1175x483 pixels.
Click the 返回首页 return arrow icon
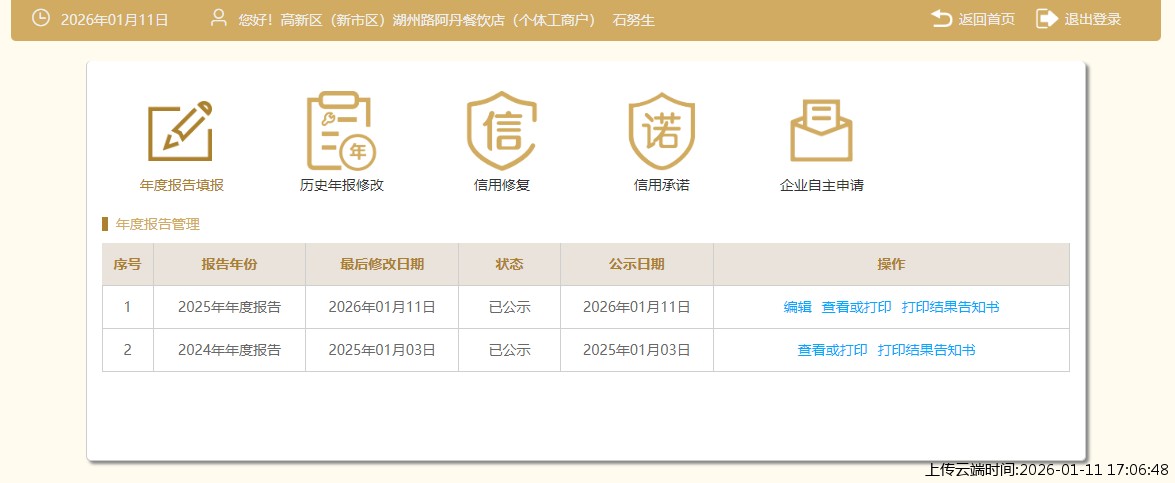[941, 19]
